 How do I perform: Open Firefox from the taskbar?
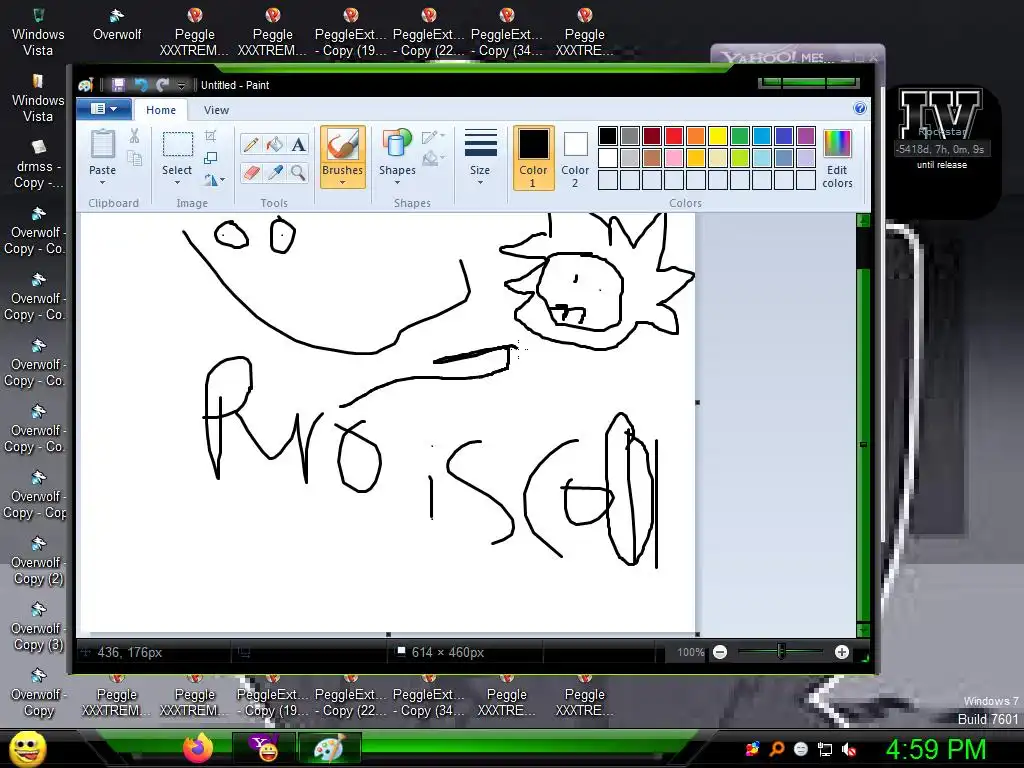198,748
